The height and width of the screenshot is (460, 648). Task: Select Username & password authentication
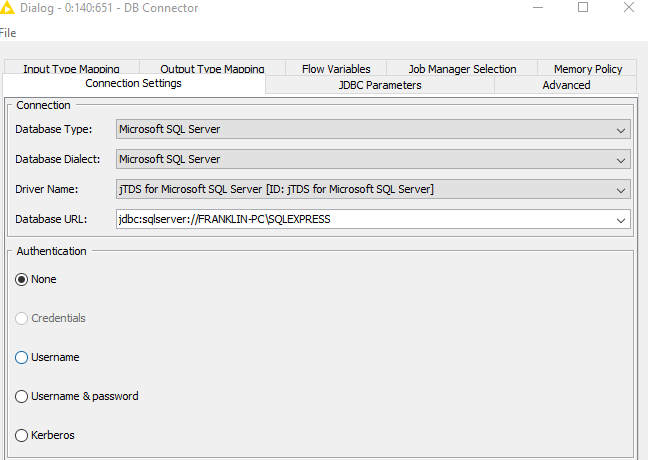click(21, 397)
